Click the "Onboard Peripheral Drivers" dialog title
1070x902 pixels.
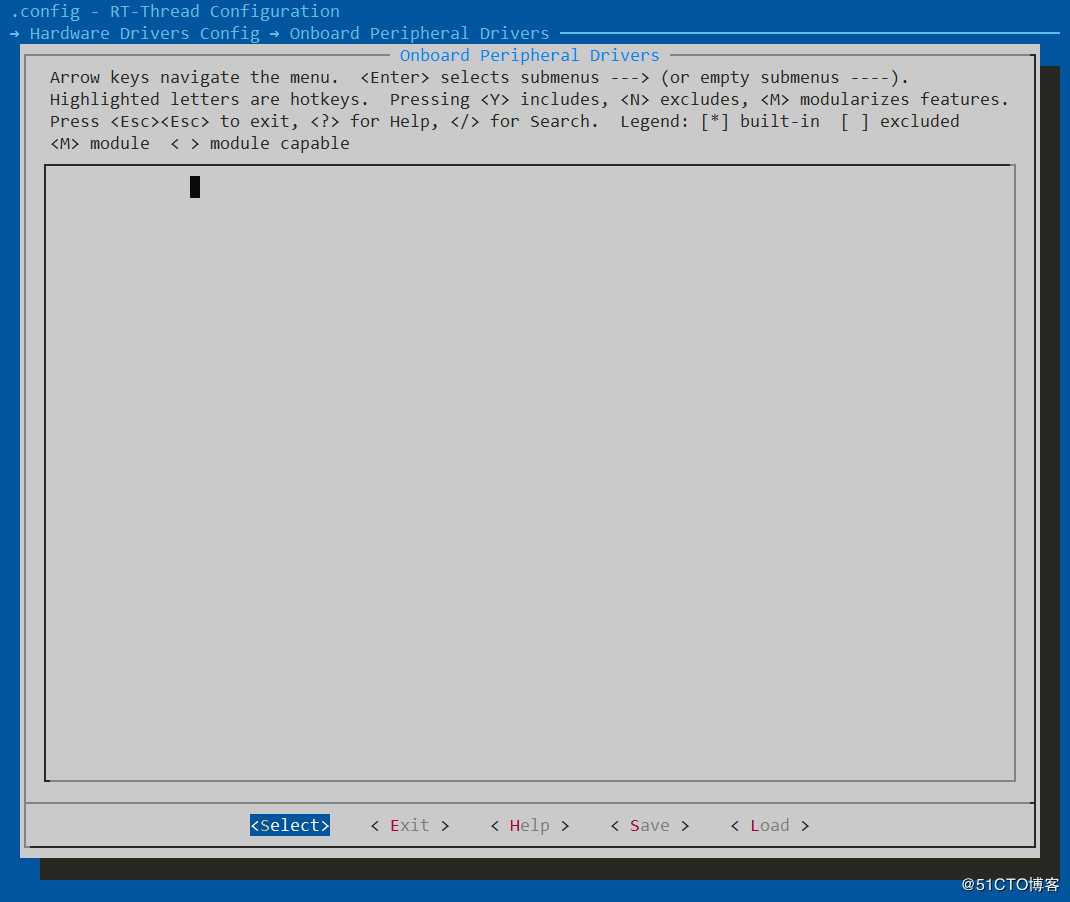pyautogui.click(x=530, y=55)
